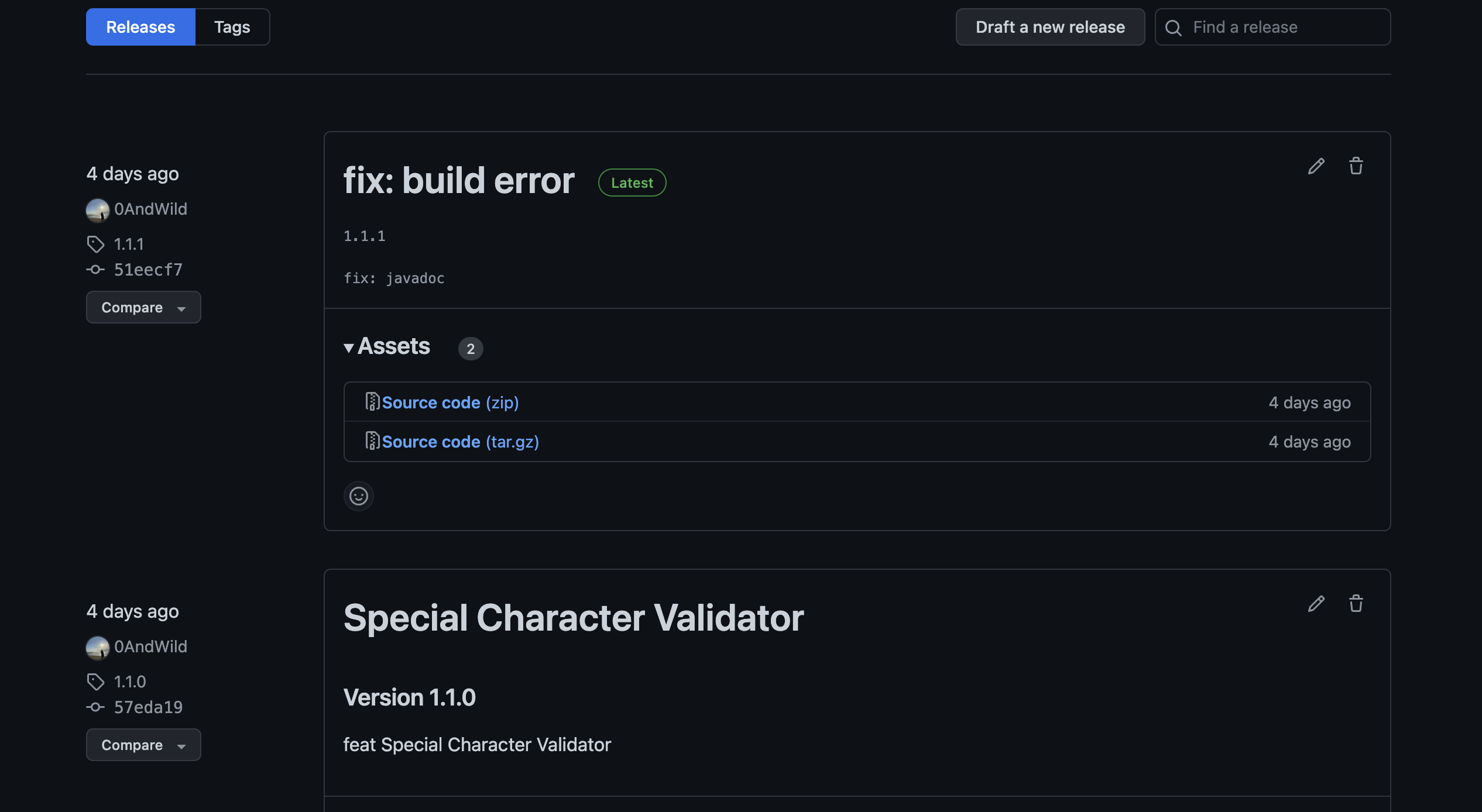Open the Compare dropdown for release 1.1.0

pos(143,745)
